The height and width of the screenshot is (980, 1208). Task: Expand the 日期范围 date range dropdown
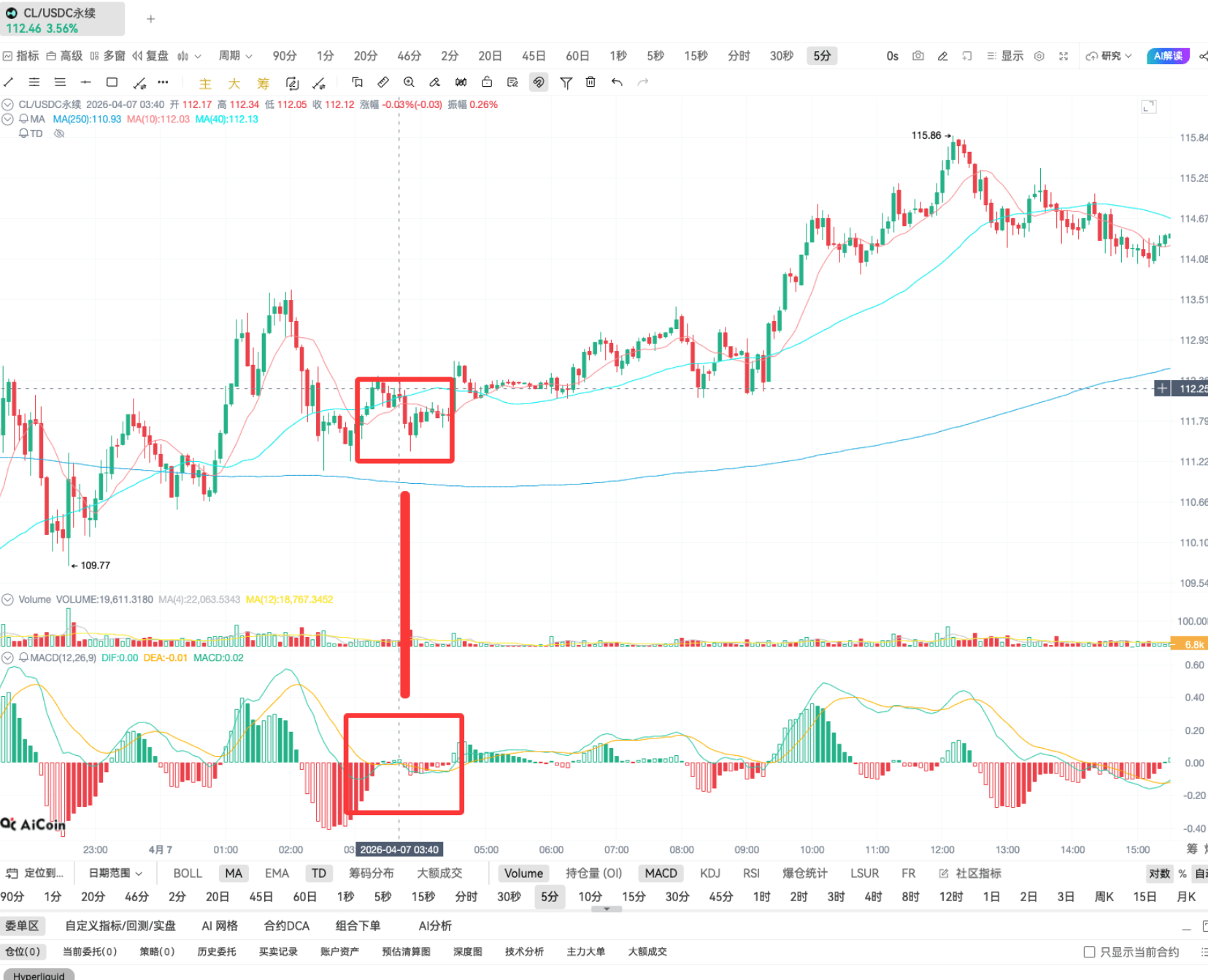[x=115, y=873]
